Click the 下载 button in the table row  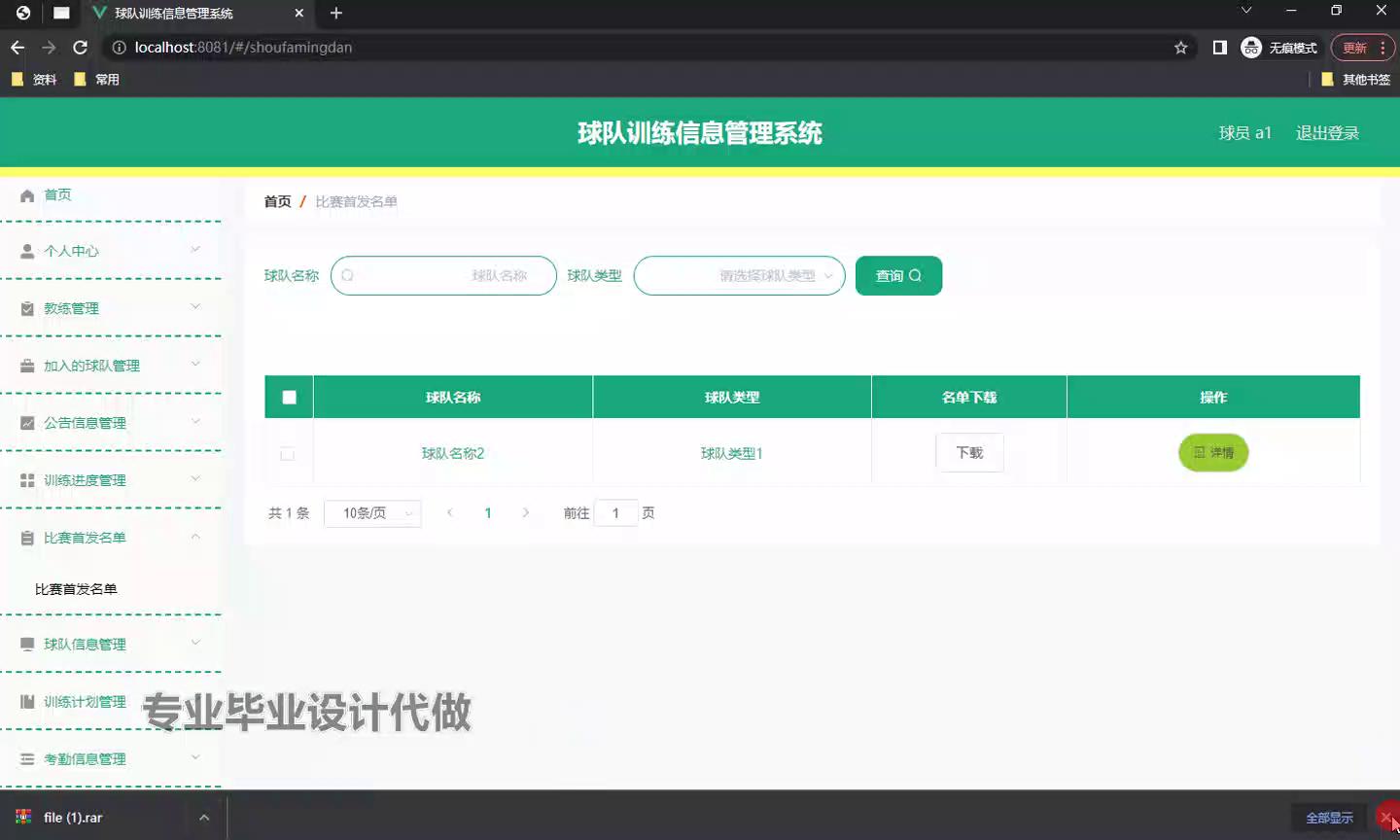(969, 453)
